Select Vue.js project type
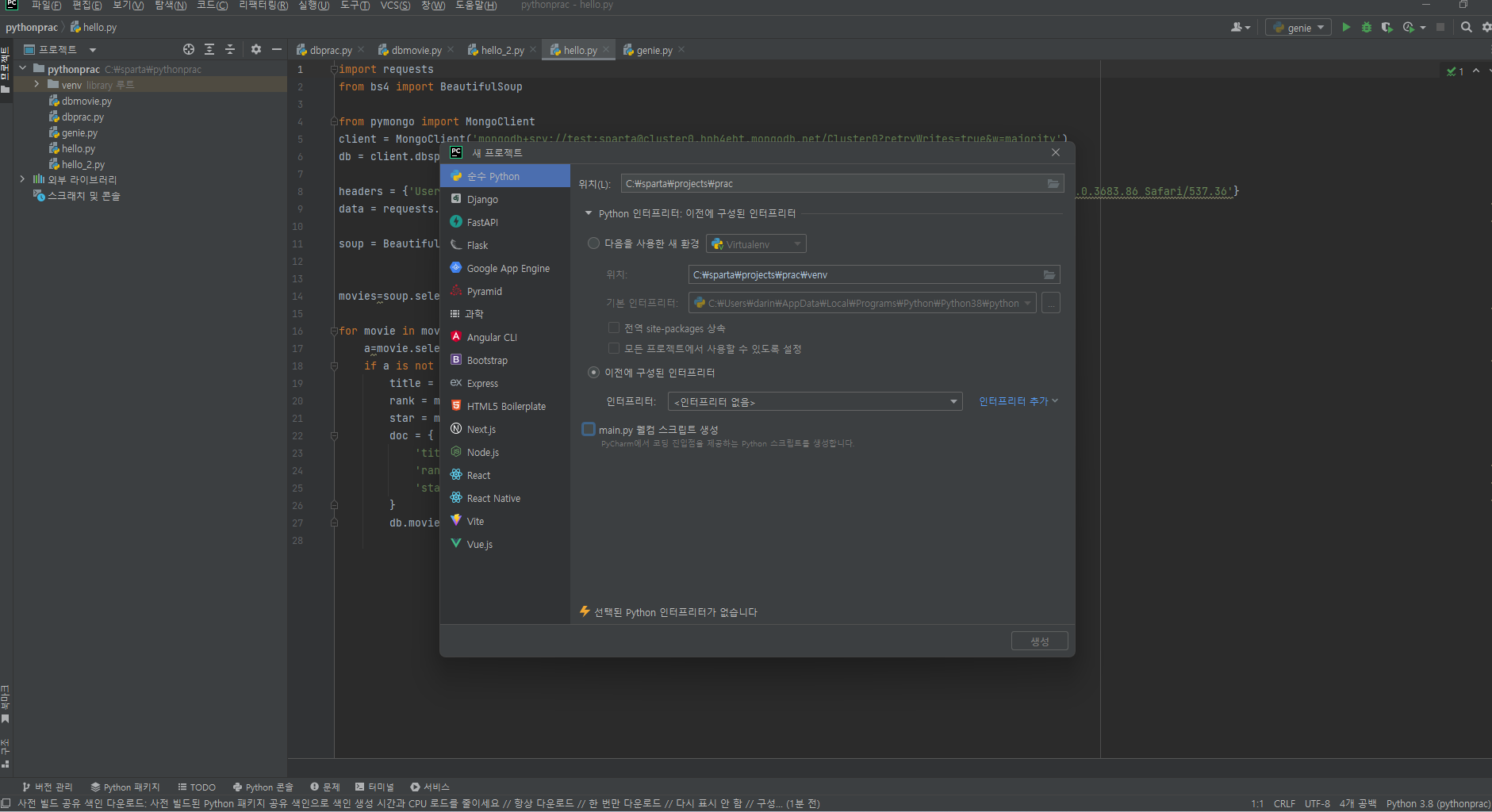Image resolution: width=1492 pixels, height=812 pixels. (x=505, y=544)
